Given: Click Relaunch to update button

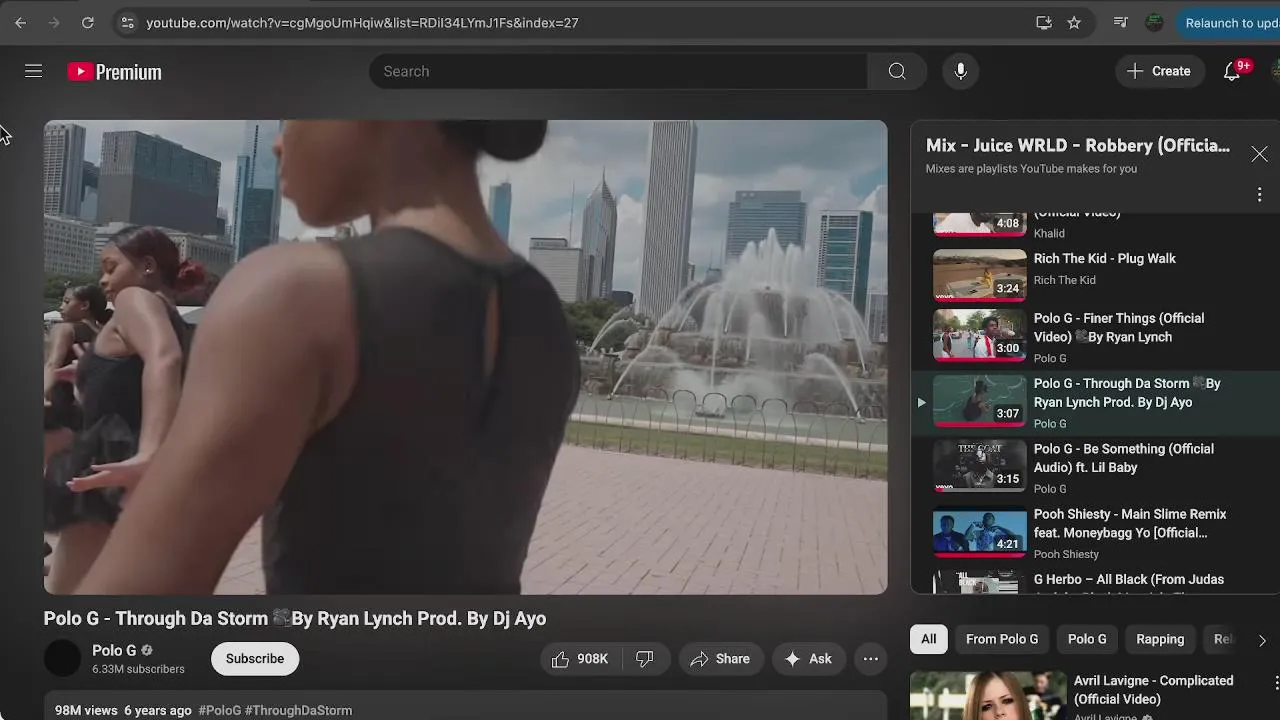Looking at the screenshot, I should coord(1229,22).
